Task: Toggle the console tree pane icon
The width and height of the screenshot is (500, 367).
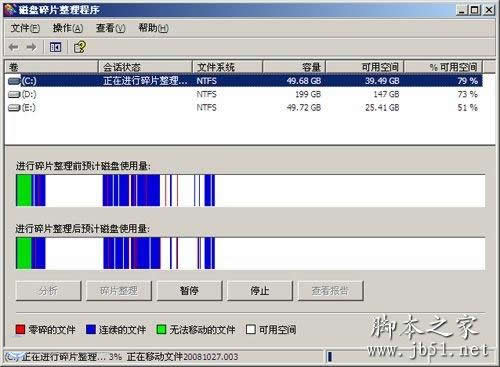Action: [55, 47]
